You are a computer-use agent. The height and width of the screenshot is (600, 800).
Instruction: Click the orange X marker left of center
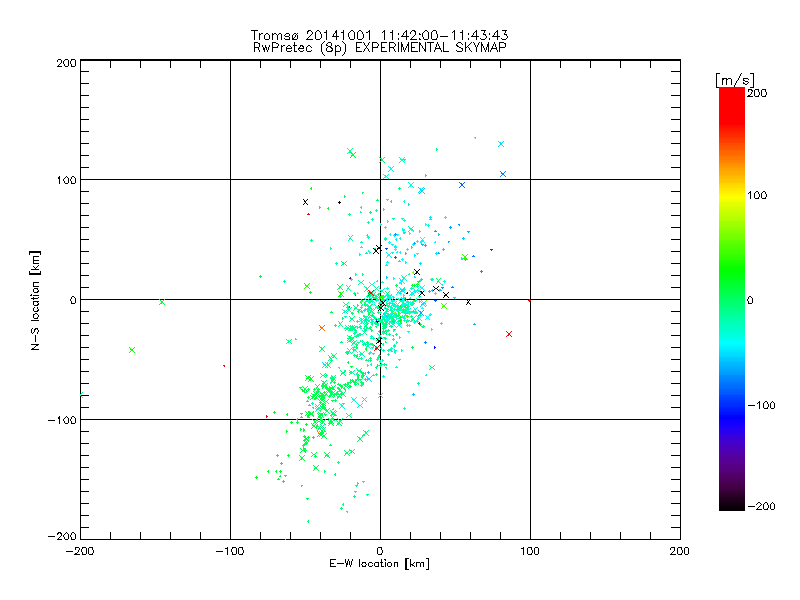pyautogui.click(x=321, y=328)
